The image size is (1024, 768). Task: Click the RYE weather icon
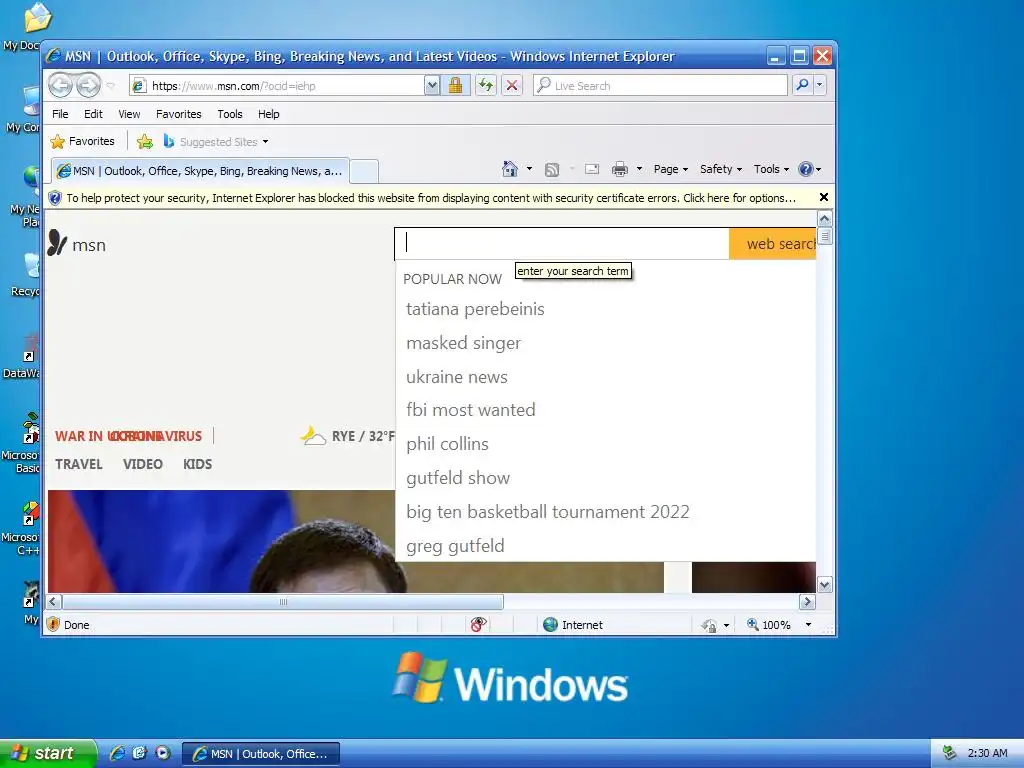(313, 436)
